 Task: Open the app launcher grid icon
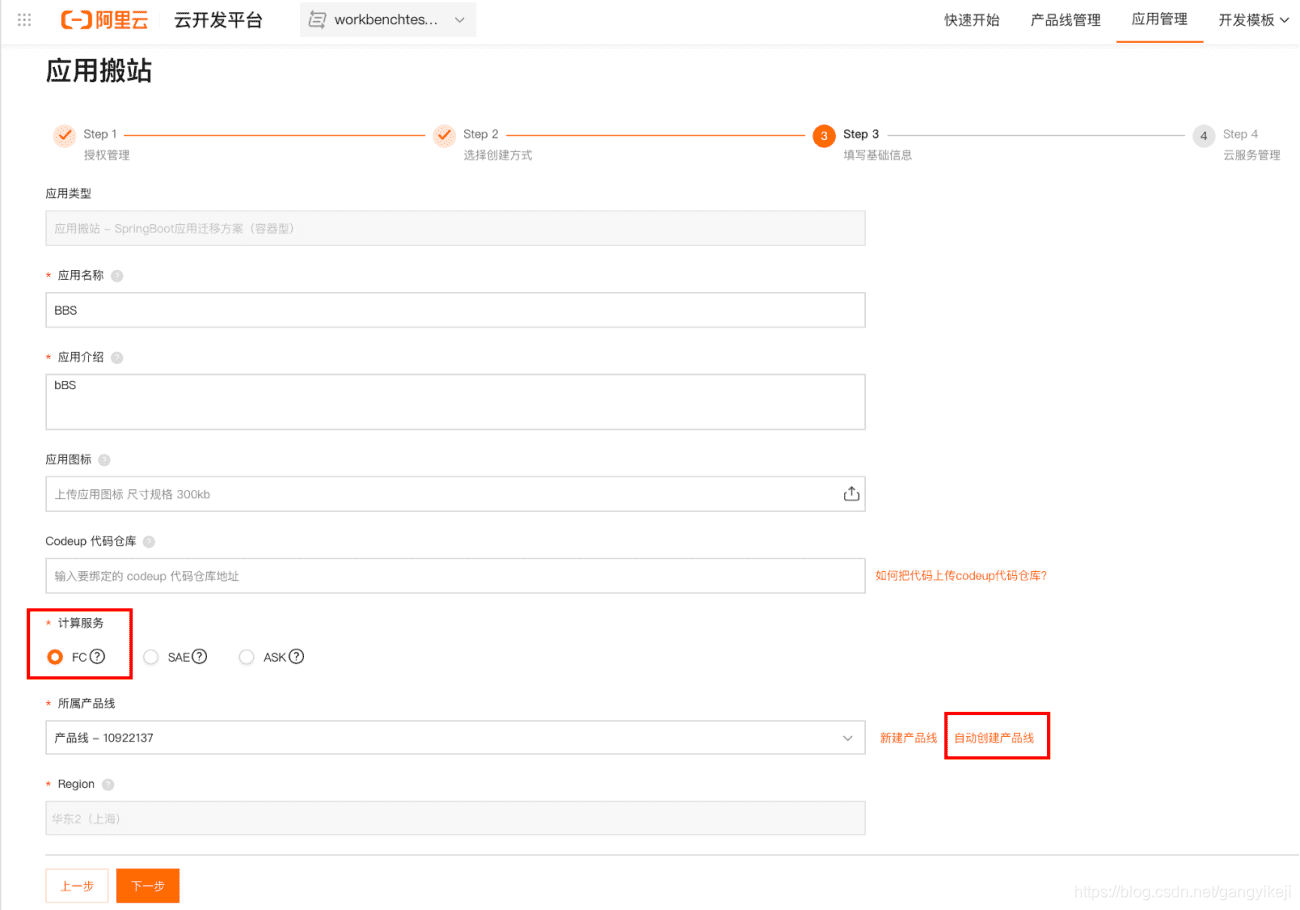25,20
